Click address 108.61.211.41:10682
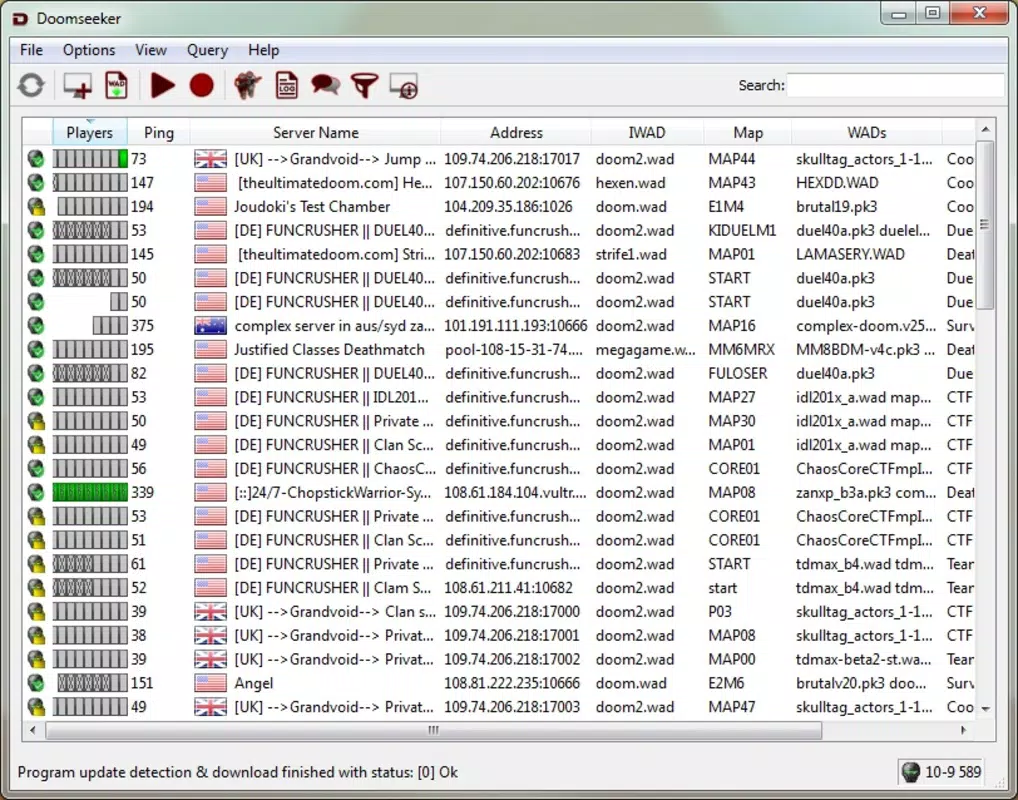 coord(508,588)
